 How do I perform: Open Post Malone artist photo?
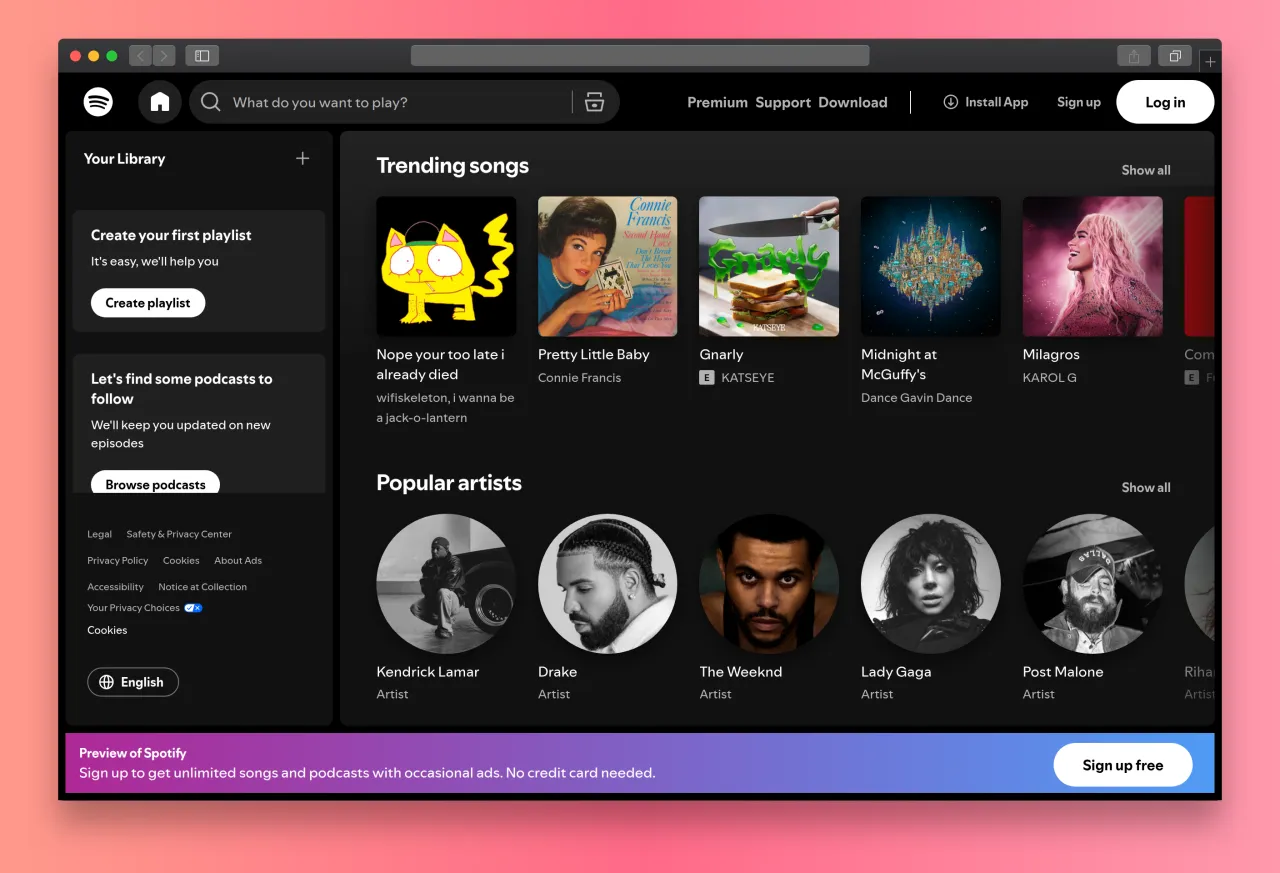pyautogui.click(x=1093, y=584)
